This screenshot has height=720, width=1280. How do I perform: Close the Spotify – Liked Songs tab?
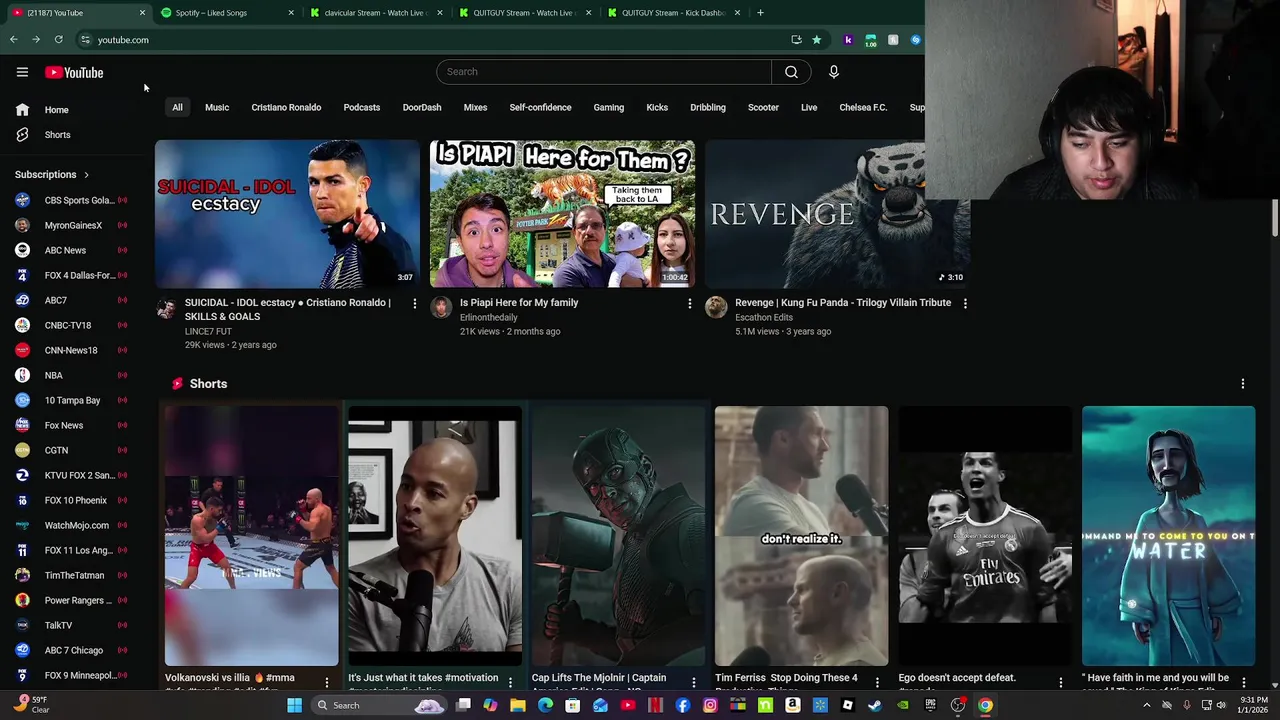click(291, 13)
